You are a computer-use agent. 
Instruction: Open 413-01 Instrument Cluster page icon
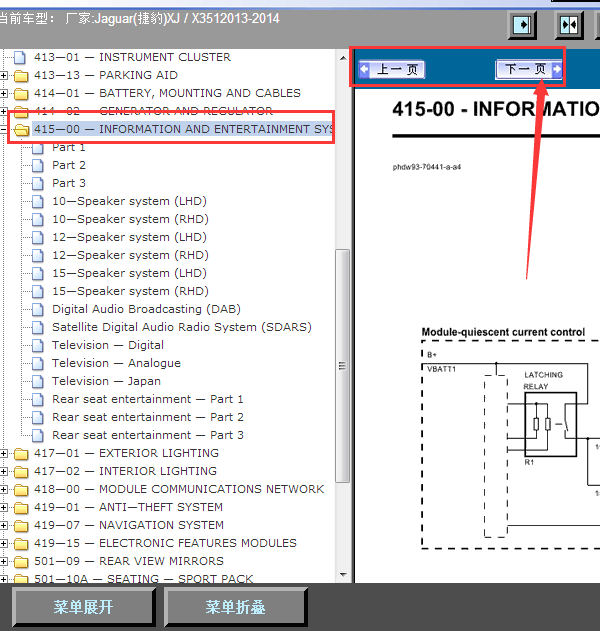tap(20, 57)
